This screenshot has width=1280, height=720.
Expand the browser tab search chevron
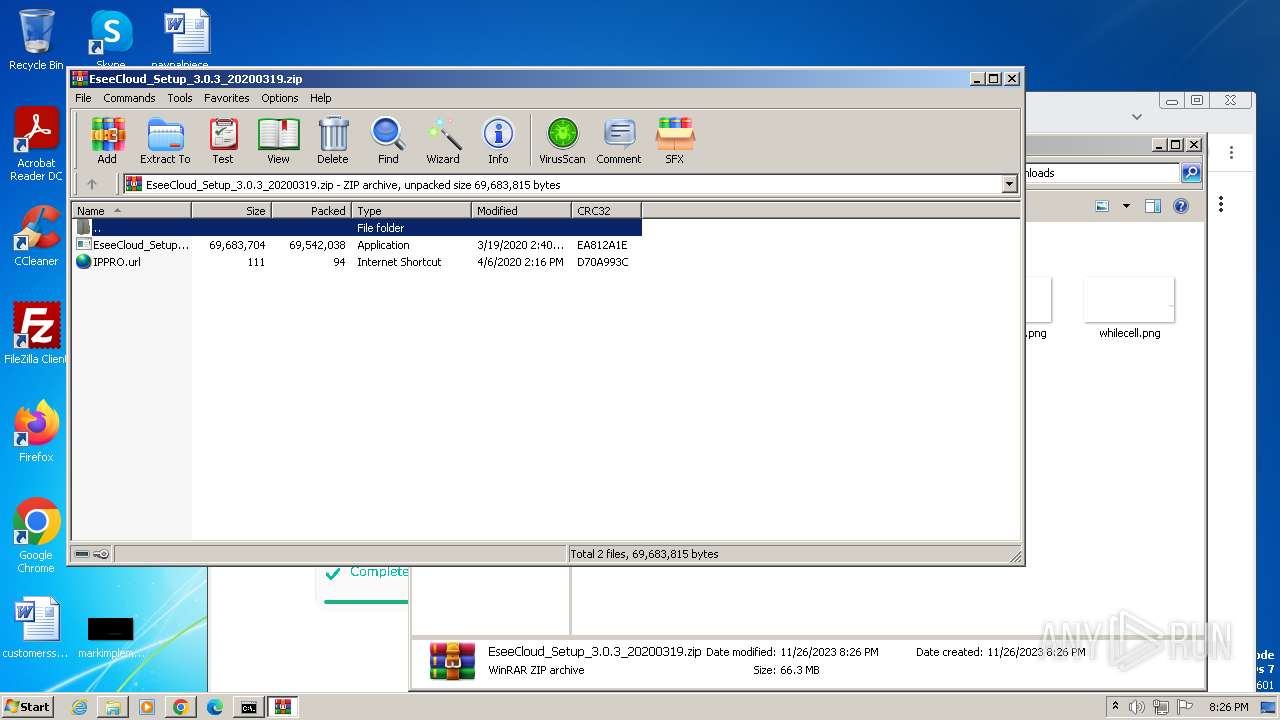[1136, 117]
